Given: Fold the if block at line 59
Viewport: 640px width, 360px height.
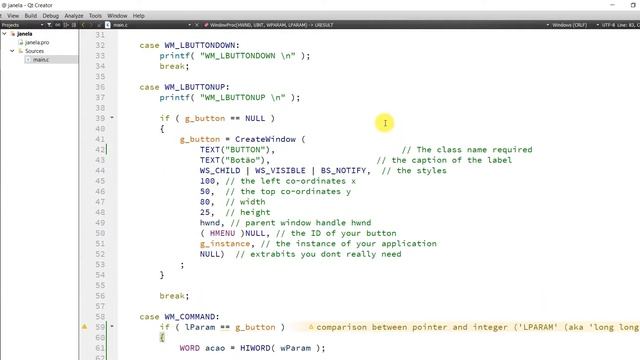Looking at the screenshot, I should click(112, 327).
